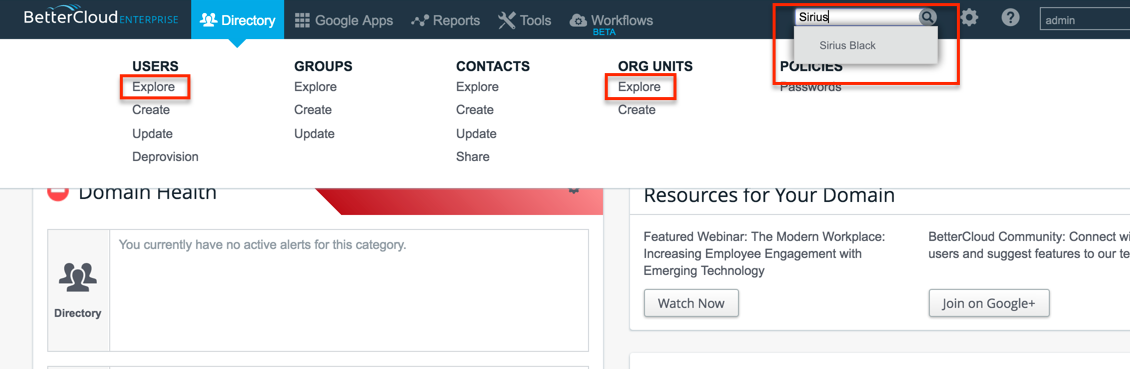
Task: Click the Watch Now button
Action: 691,303
